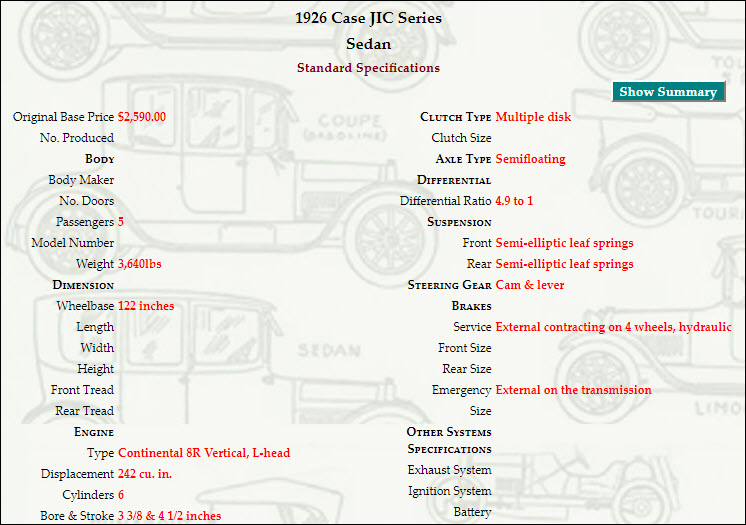
Task: Click the 'Rear Tread' label
Action: pyautogui.click(x=85, y=411)
